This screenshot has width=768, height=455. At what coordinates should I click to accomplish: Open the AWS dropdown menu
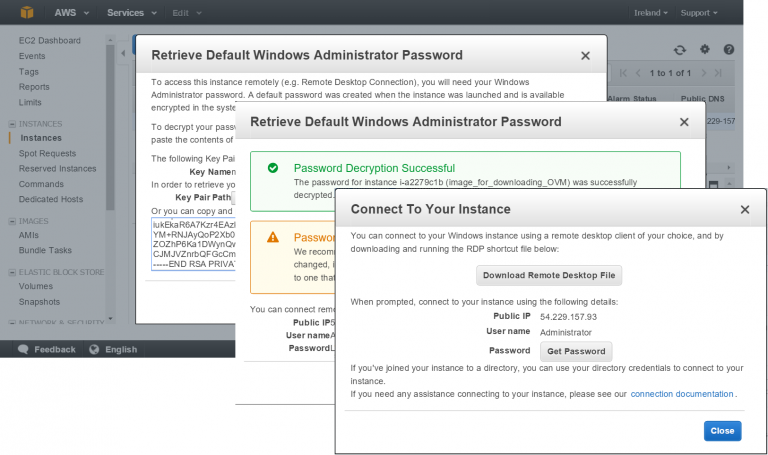(72, 13)
